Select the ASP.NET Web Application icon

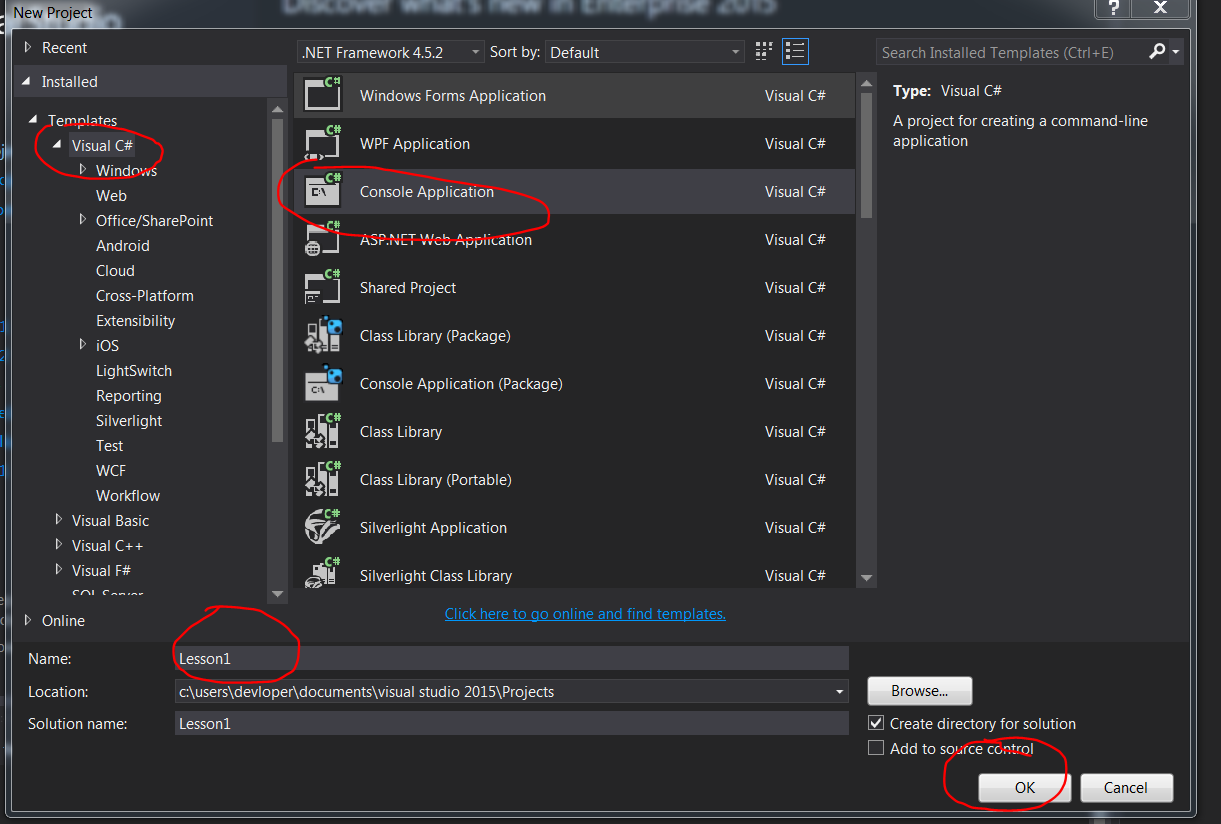tap(323, 238)
